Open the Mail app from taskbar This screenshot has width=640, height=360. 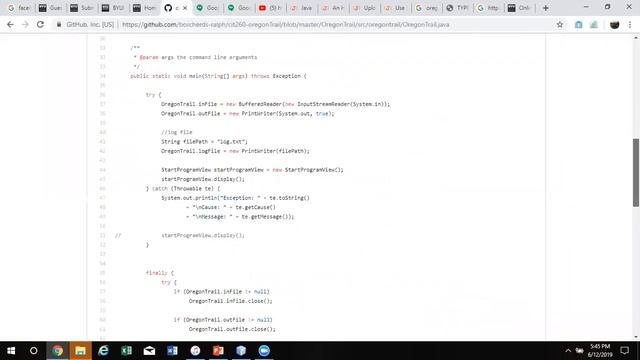(x=149, y=351)
